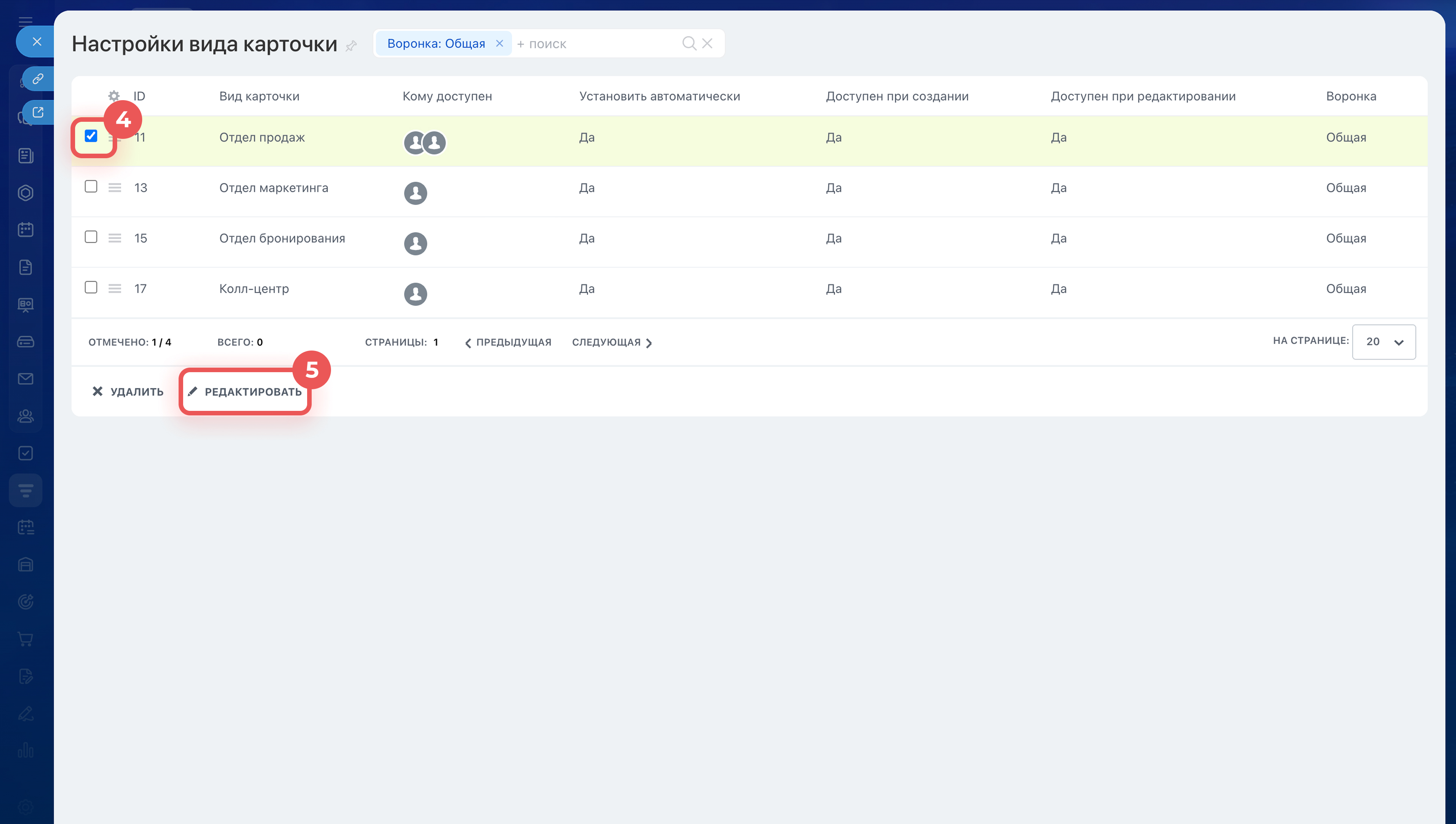Viewport: 1456px width, 824px height.
Task: Click the pin icon beside page title
Action: point(351,45)
